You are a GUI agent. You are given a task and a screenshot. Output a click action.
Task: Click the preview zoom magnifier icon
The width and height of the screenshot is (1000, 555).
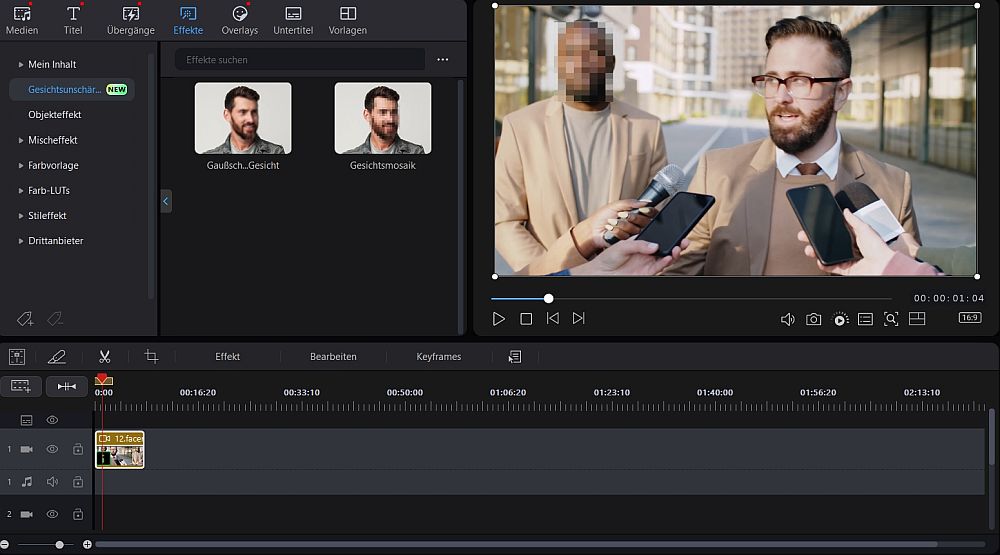click(x=891, y=319)
